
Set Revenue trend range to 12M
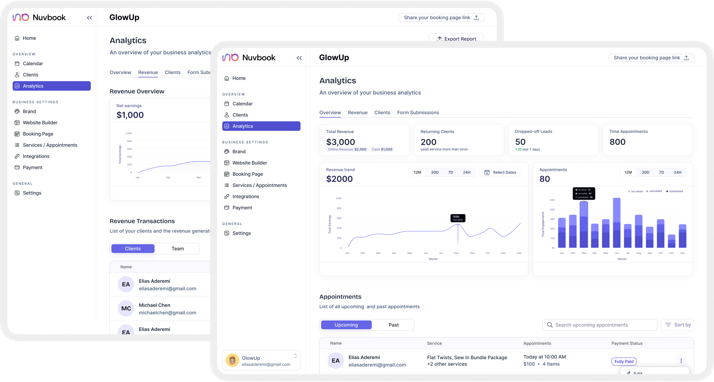(417, 173)
